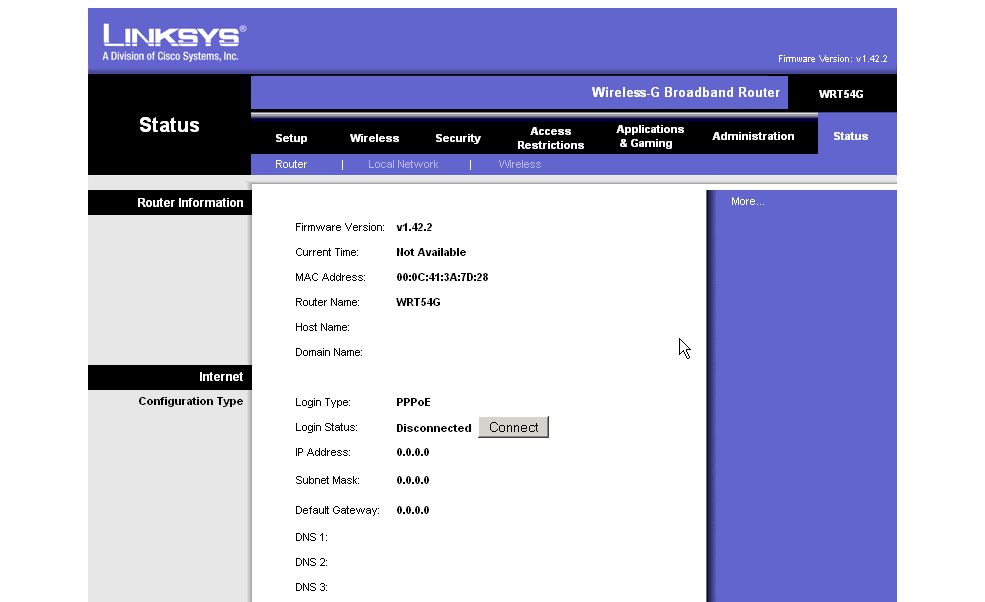This screenshot has width=985, height=602.
Task: Click the Linksys logo
Action: pyautogui.click(x=174, y=42)
